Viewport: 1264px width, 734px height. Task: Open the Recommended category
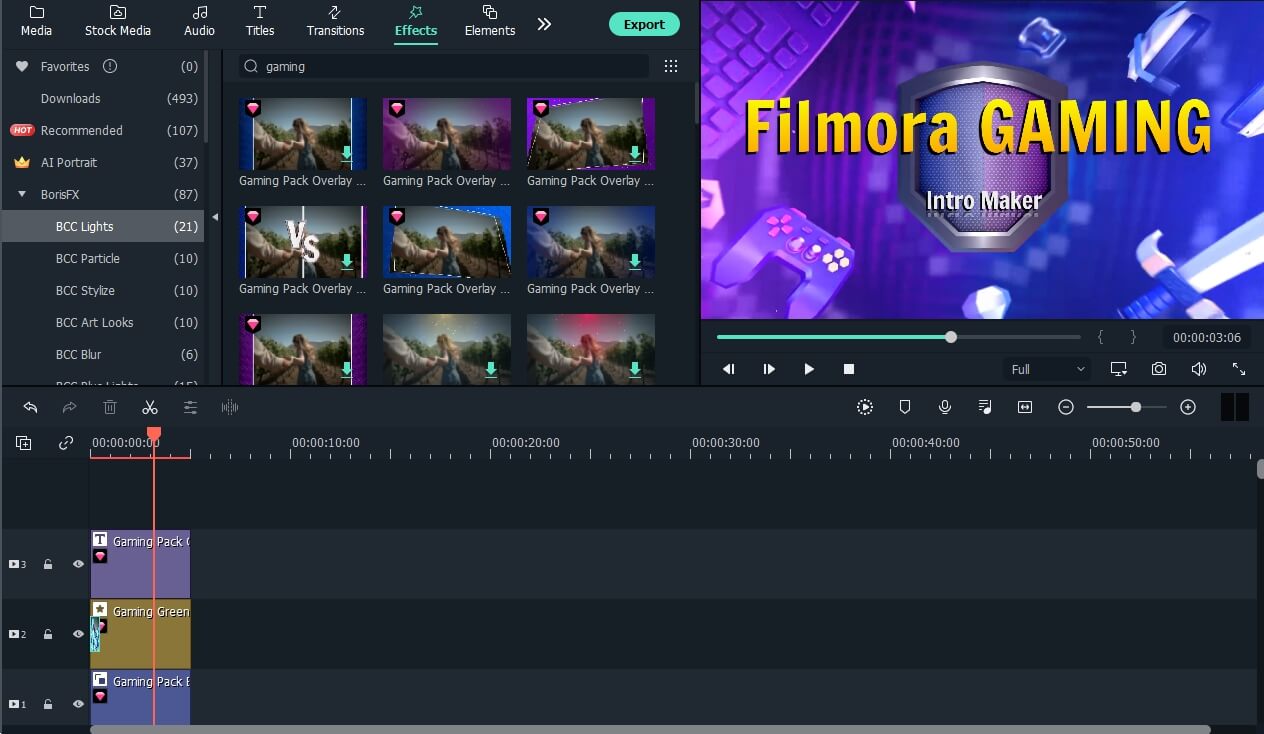click(103, 130)
